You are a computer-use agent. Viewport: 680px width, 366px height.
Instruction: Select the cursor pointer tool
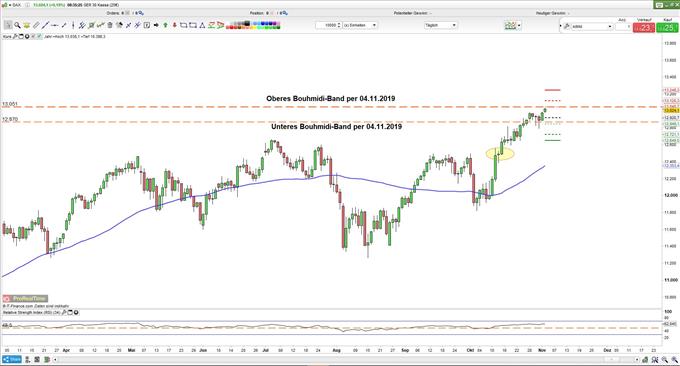tap(8, 25)
